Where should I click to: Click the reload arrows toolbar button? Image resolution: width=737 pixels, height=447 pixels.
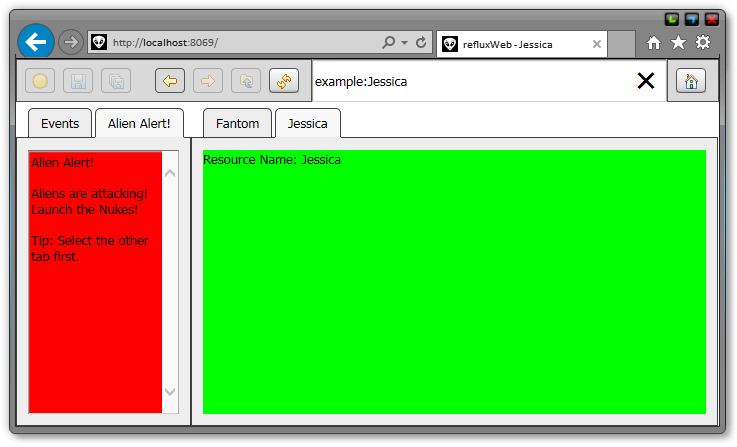click(284, 81)
